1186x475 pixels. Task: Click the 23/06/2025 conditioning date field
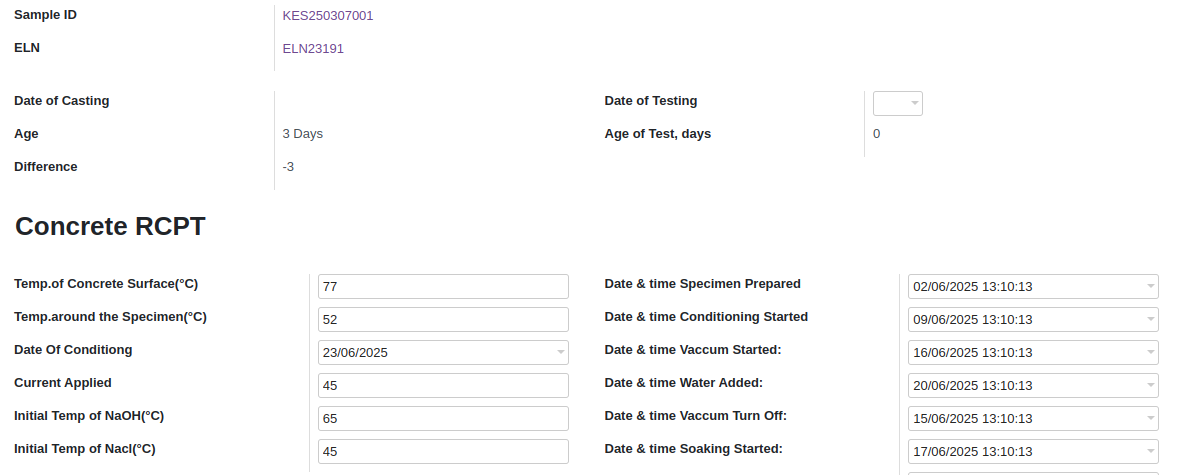tap(443, 352)
